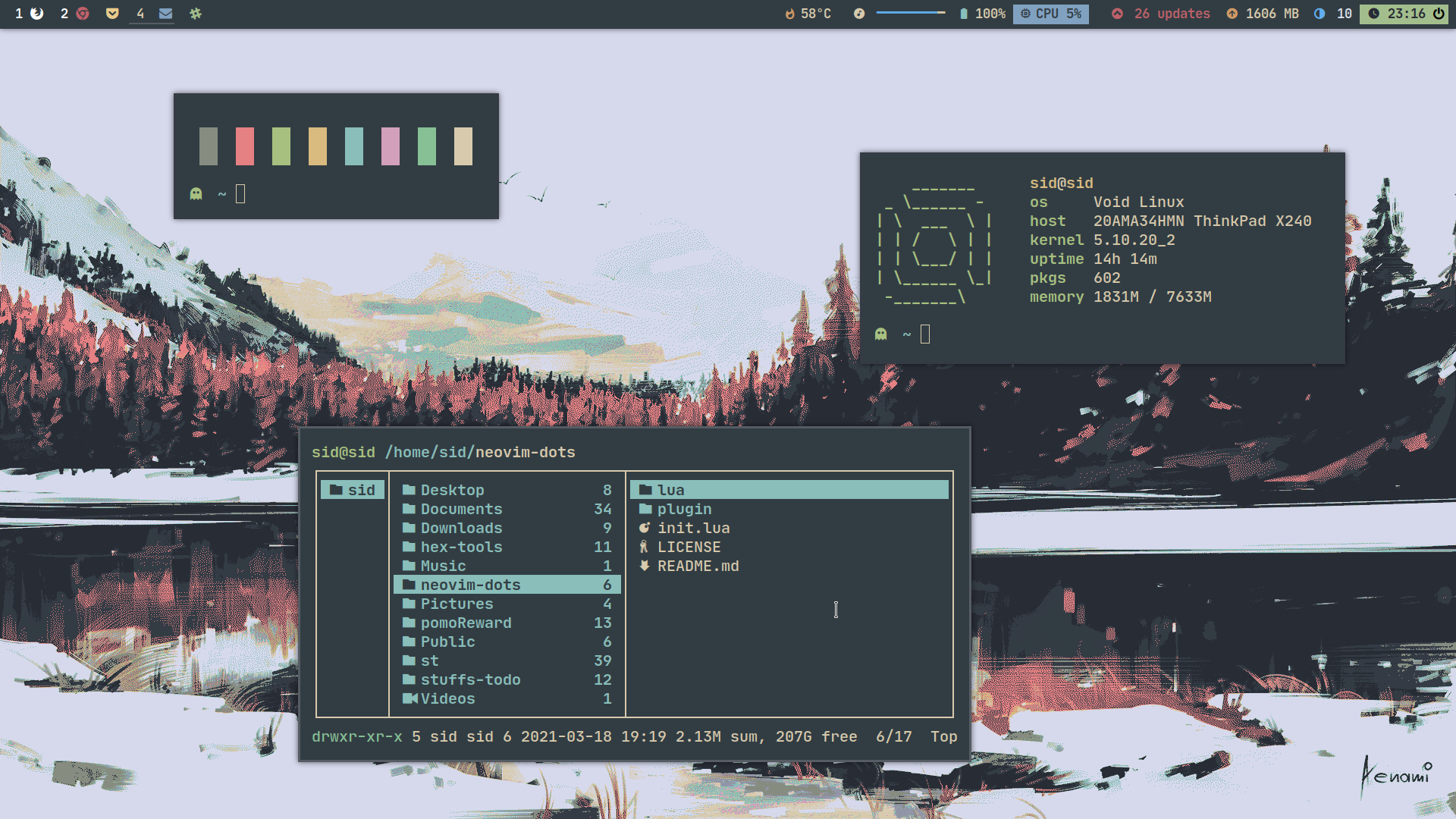Open the Documents folder in ranger

[x=461, y=509]
